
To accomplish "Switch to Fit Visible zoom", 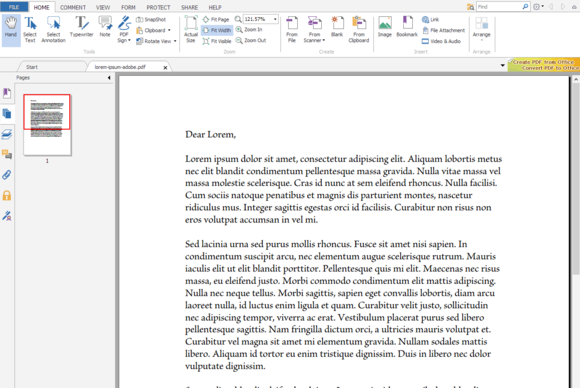I will (217, 41).
